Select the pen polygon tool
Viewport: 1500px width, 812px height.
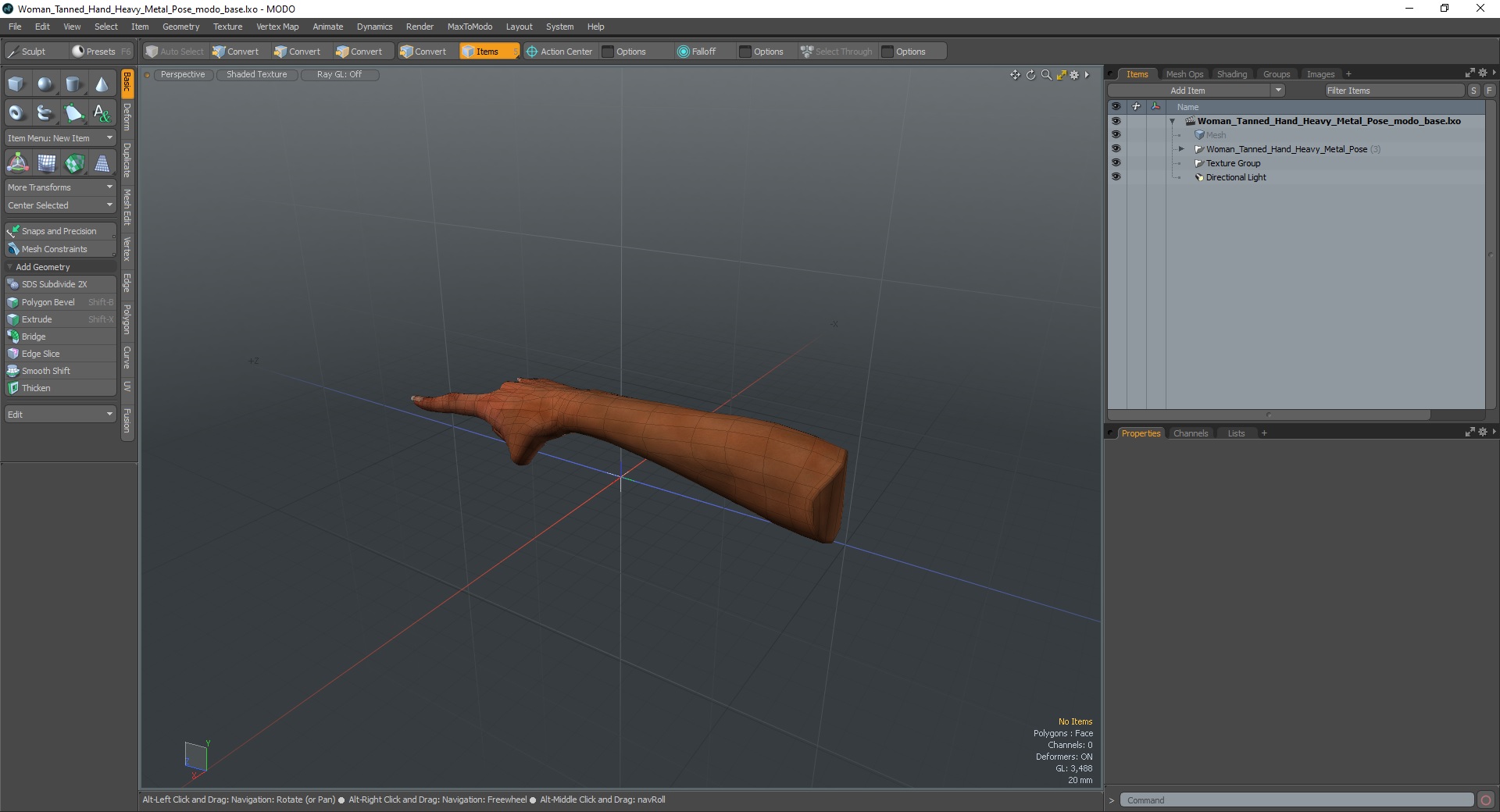[73, 113]
